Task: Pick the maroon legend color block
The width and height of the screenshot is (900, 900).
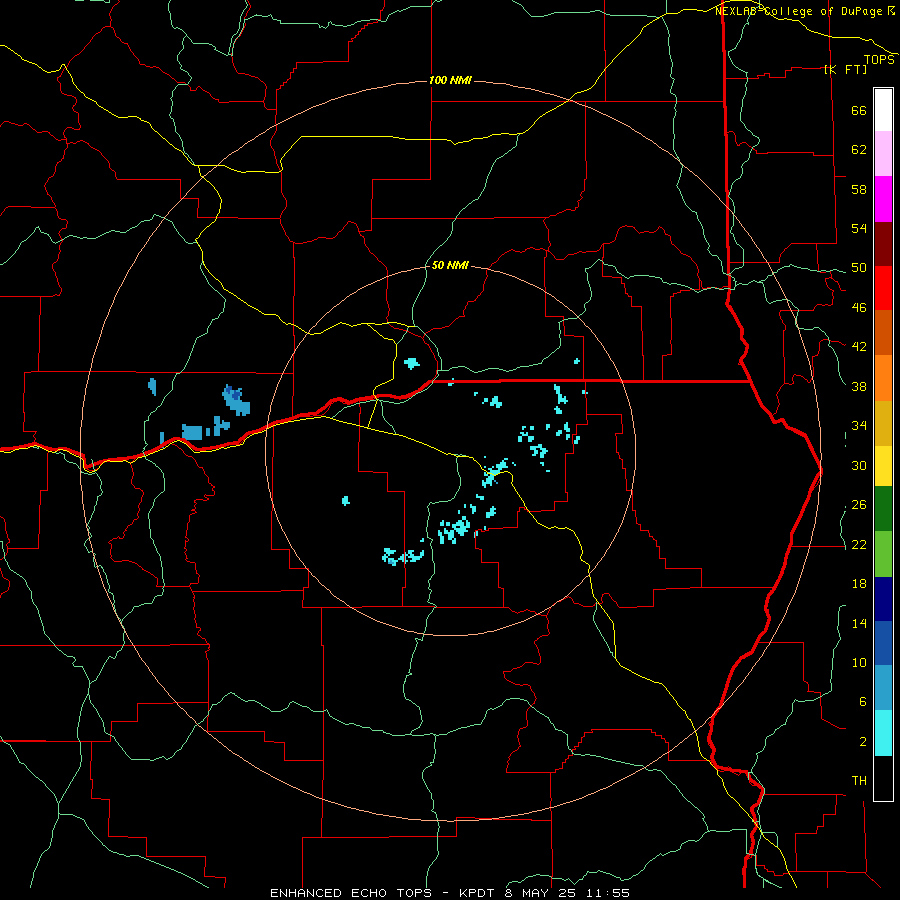Action: pyautogui.click(x=883, y=244)
